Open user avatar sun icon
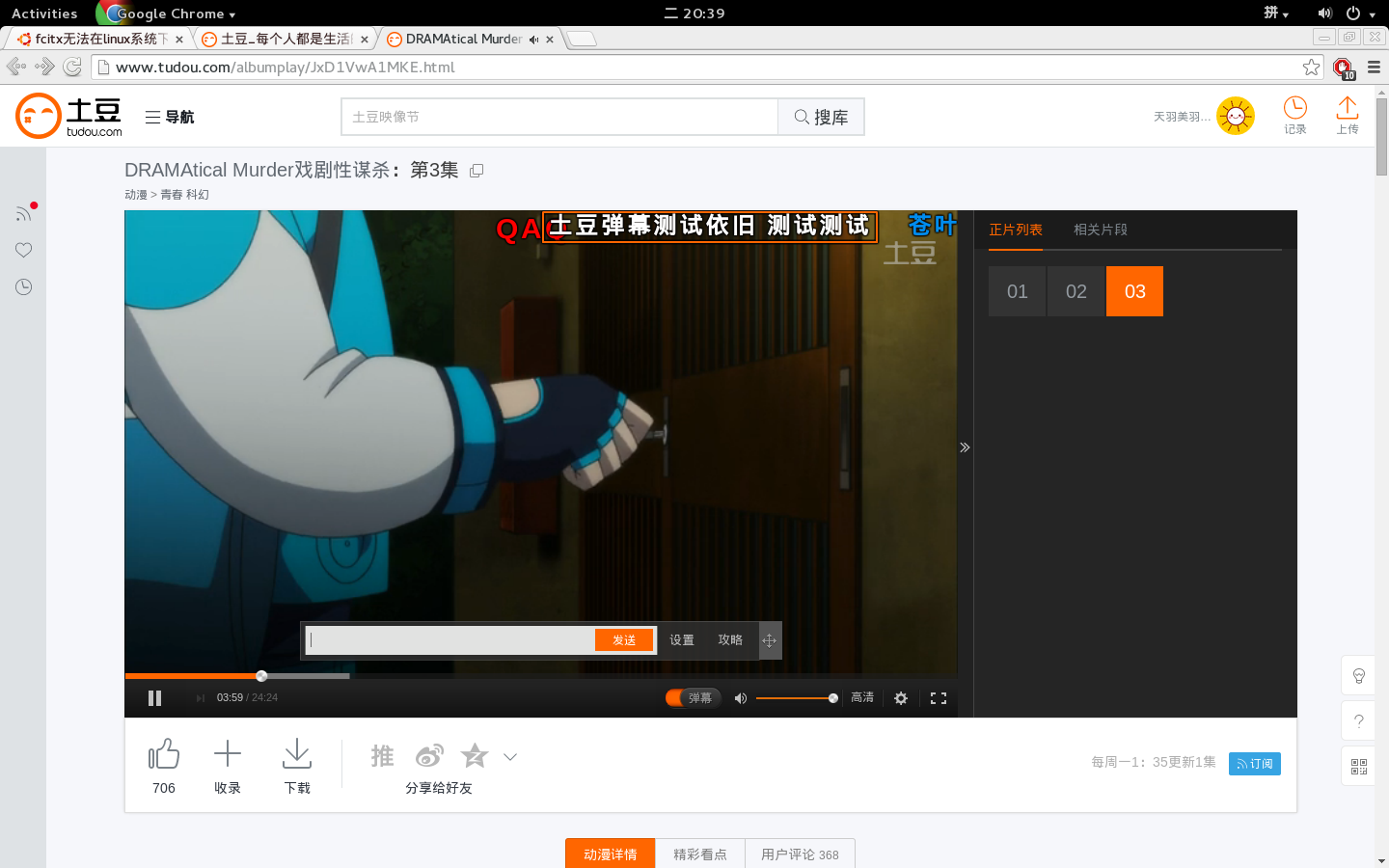 (1236, 116)
